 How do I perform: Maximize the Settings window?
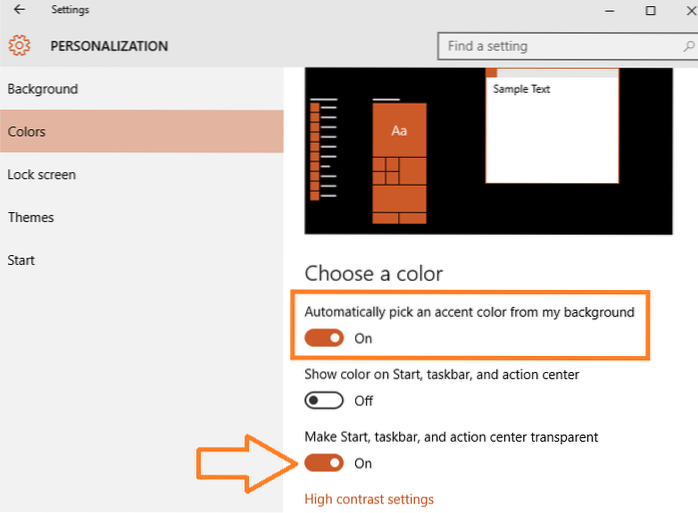coord(650,10)
